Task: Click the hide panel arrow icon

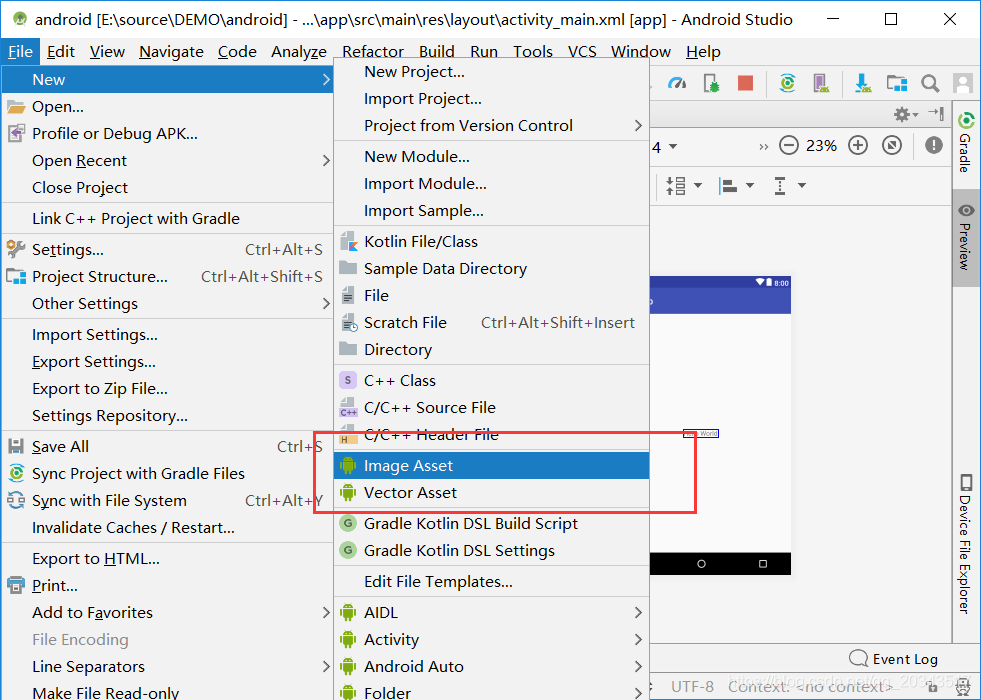Action: 937,114
